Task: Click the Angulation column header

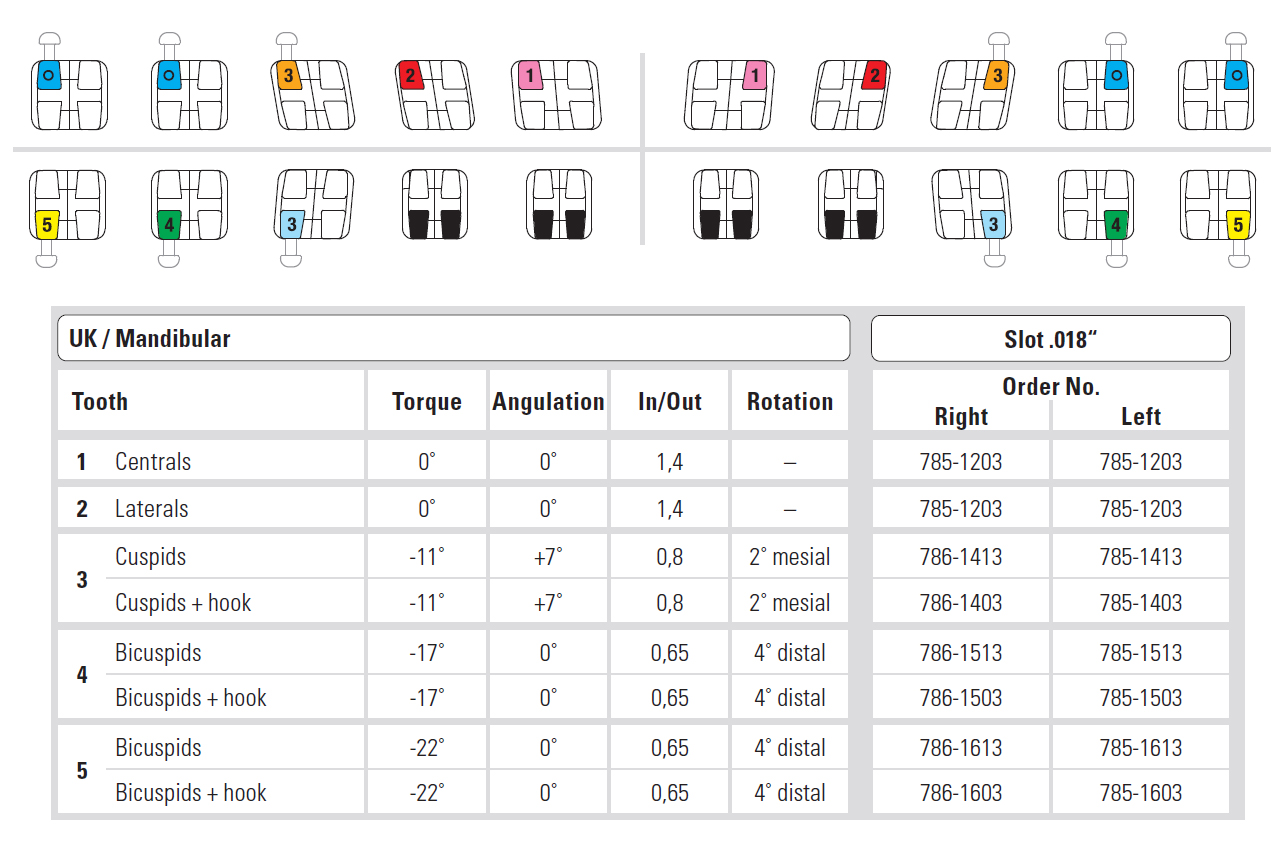Action: [x=548, y=402]
